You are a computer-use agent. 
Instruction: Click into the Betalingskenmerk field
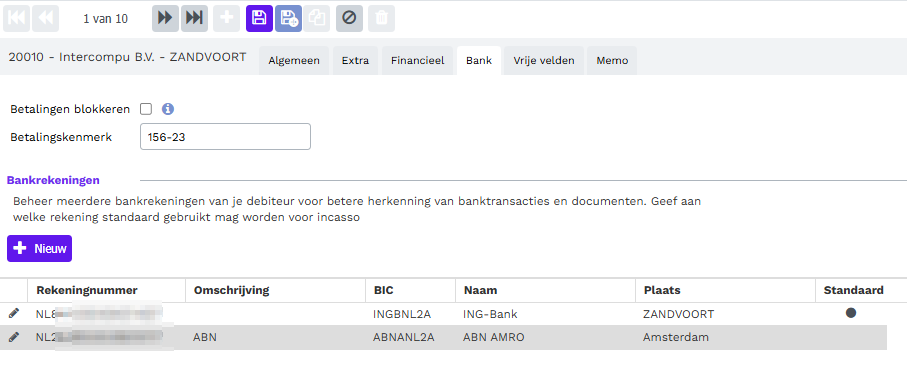[x=225, y=137]
